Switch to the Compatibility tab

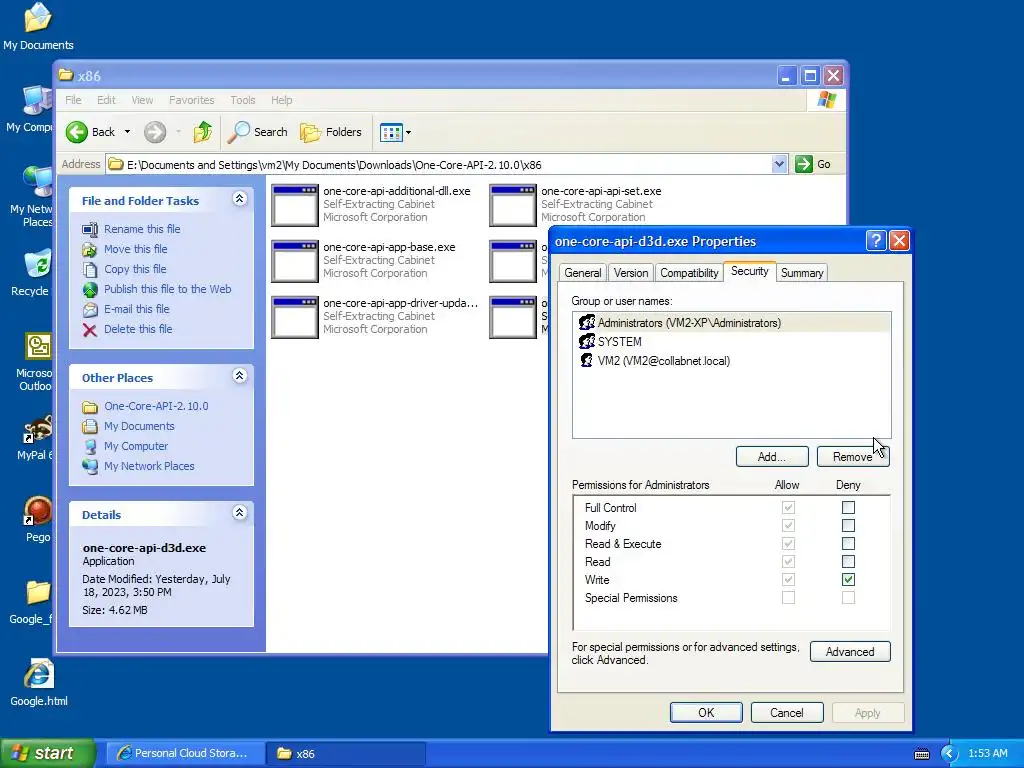coord(689,273)
